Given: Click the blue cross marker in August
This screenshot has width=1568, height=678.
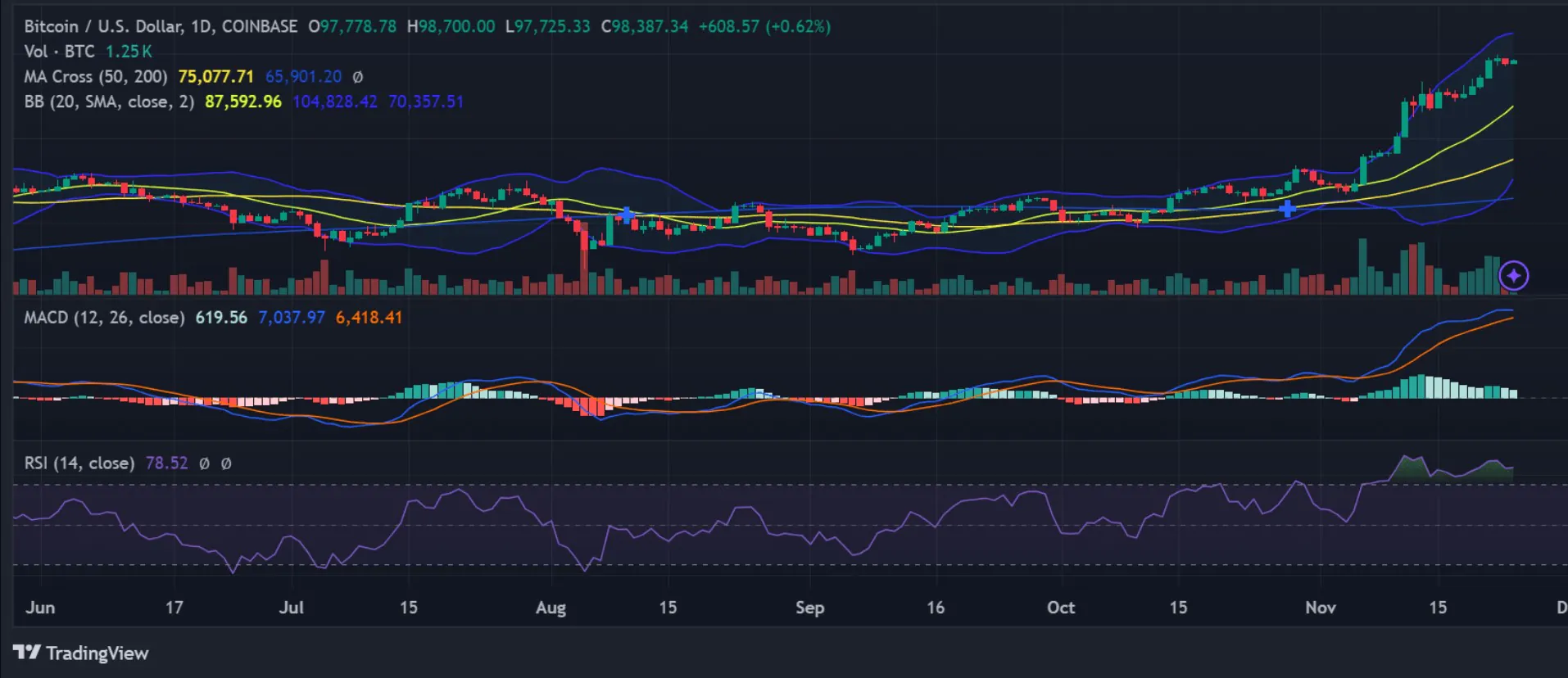Looking at the screenshot, I should pyautogui.click(x=626, y=215).
